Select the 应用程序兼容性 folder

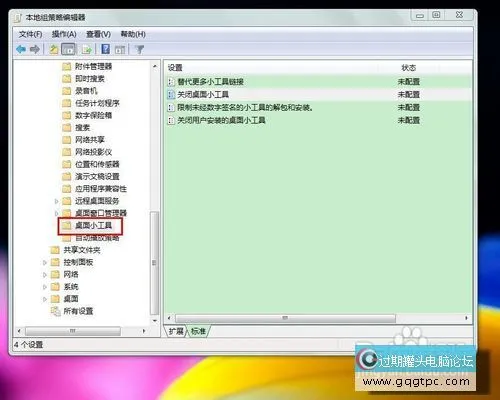(95, 189)
